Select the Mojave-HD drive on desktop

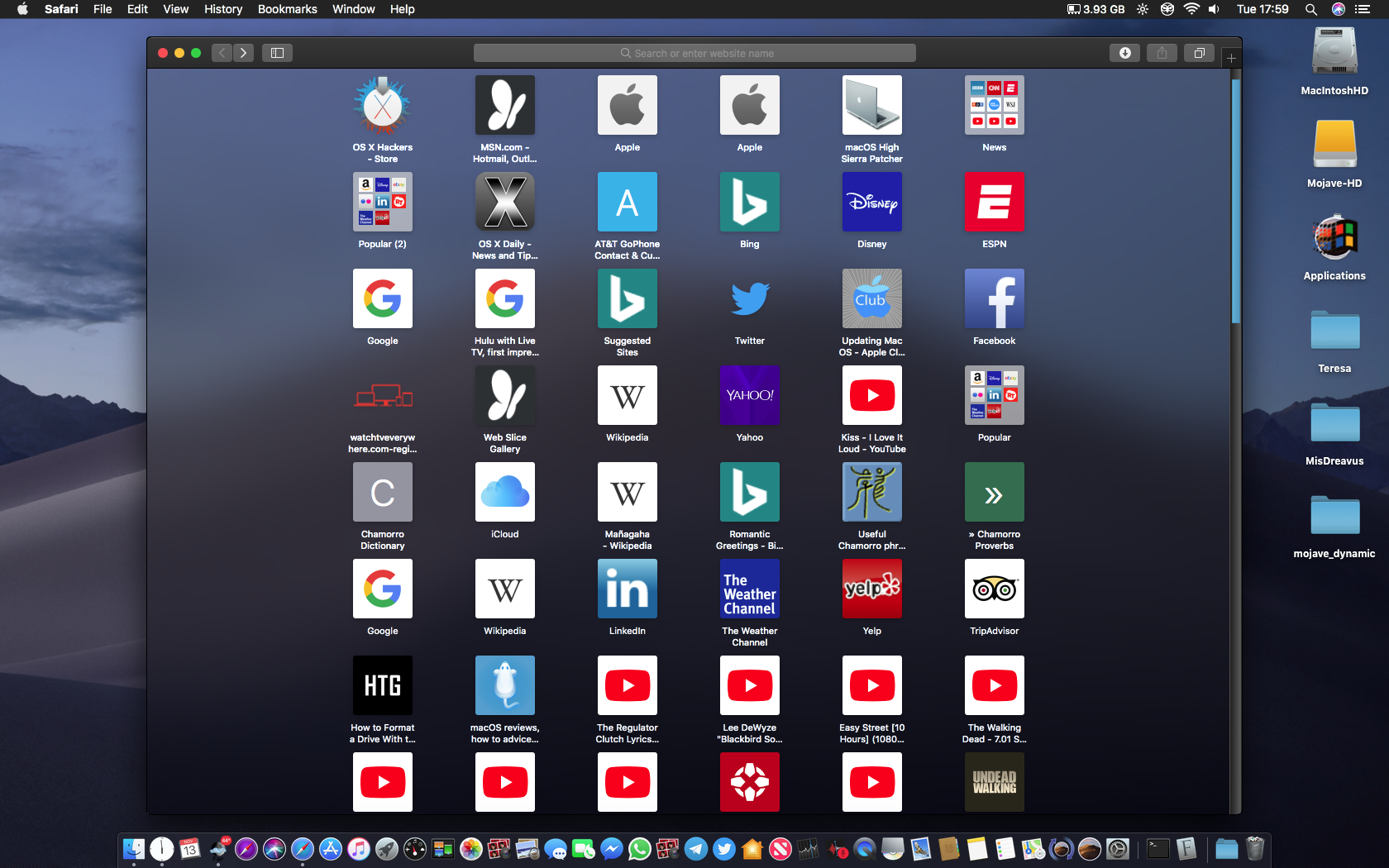(x=1334, y=154)
